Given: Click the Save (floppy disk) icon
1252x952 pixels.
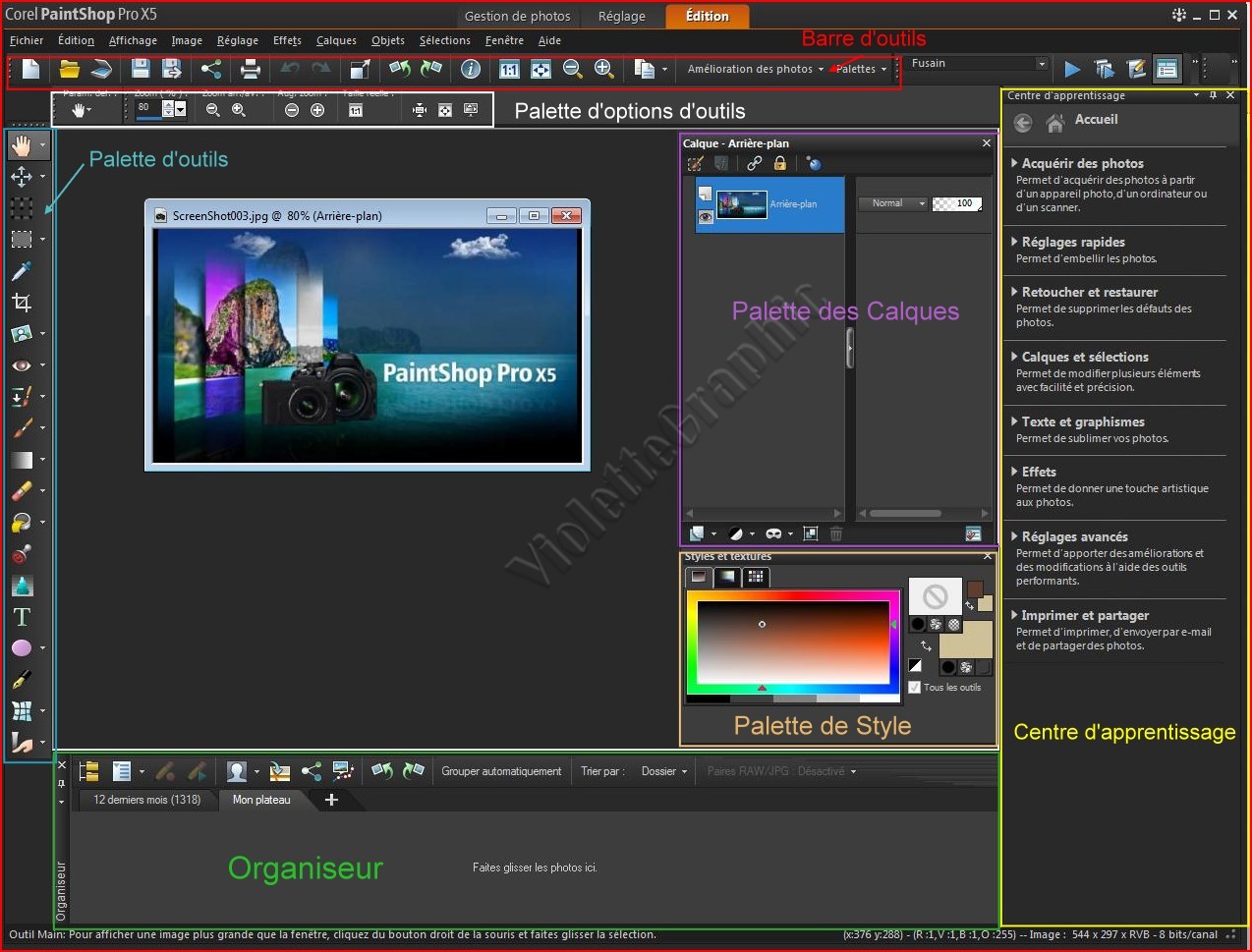Looking at the screenshot, I should pos(141,69).
